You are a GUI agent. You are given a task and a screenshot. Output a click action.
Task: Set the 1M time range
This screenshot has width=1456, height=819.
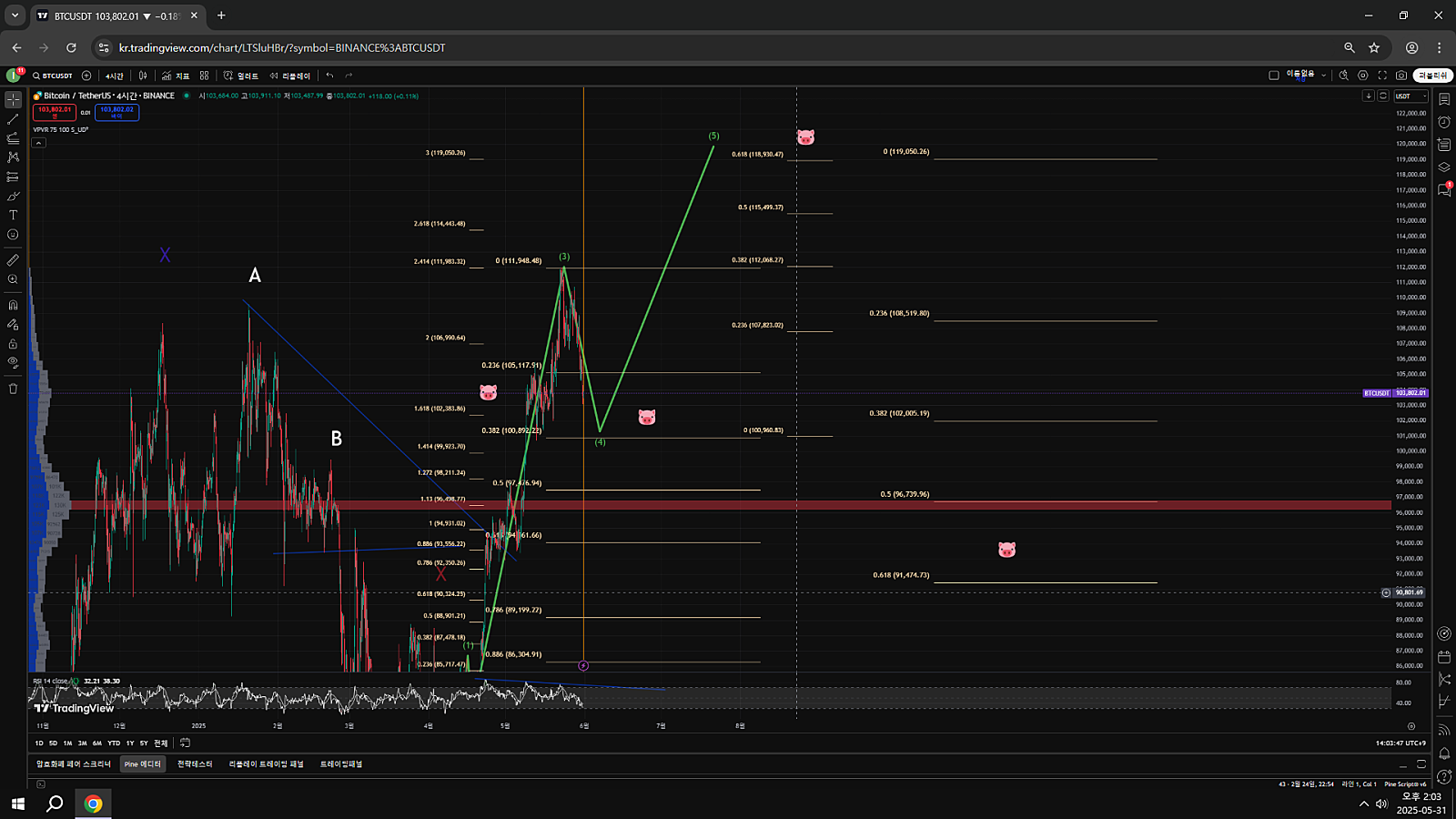click(67, 743)
